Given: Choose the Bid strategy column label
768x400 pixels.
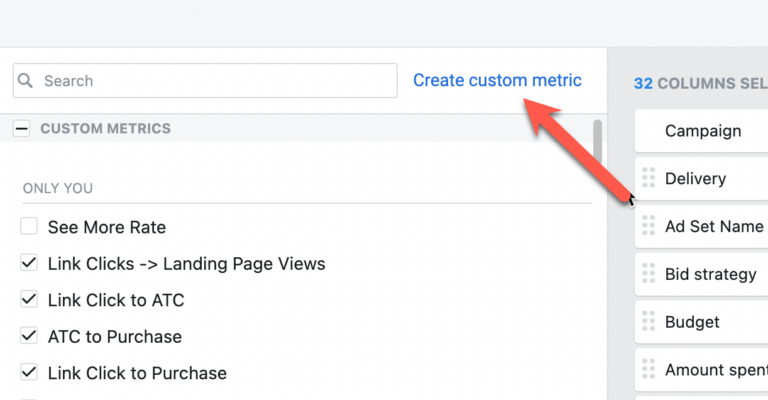Looking at the screenshot, I should (x=710, y=274).
